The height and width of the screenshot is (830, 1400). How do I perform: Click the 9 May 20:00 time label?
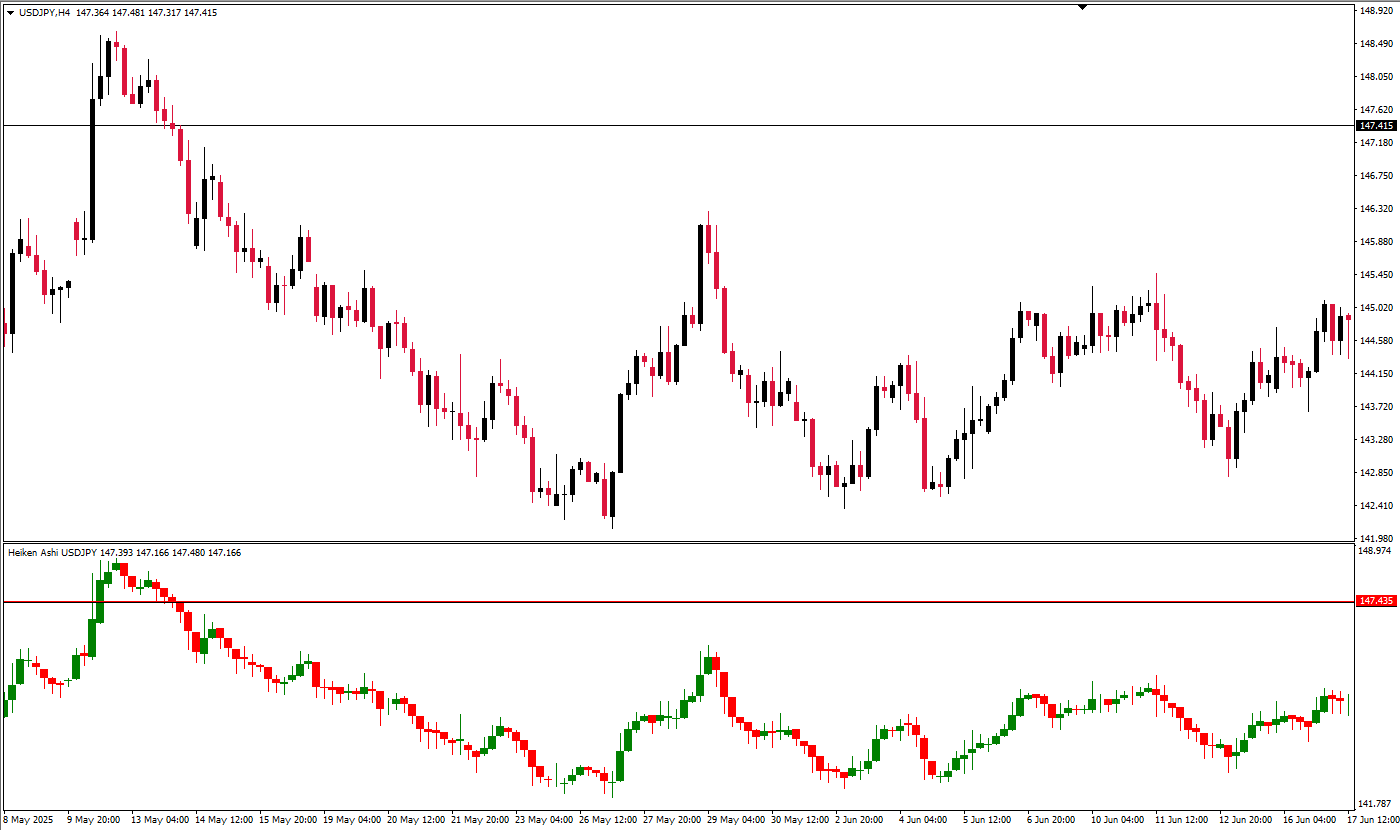(x=94, y=820)
